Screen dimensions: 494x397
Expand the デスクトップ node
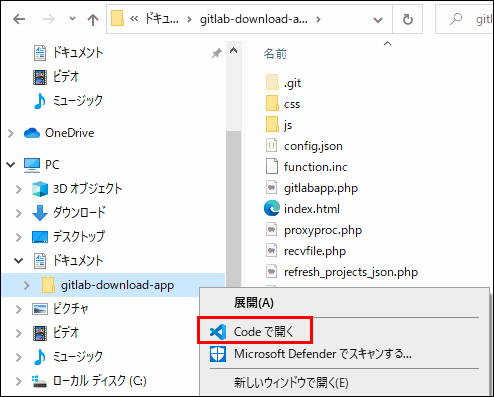(x=19, y=237)
